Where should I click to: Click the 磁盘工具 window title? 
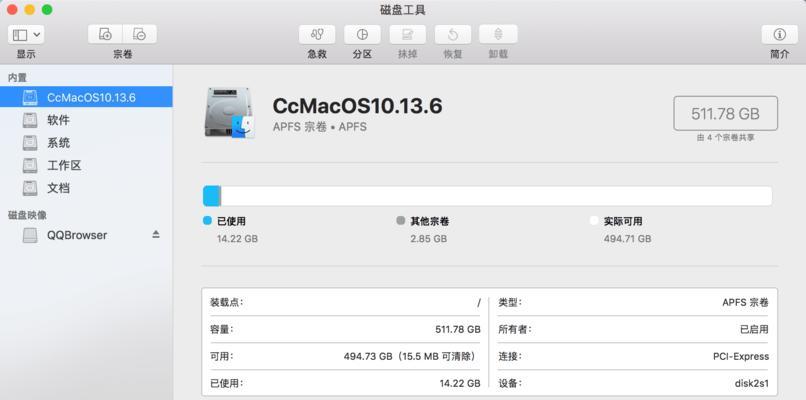click(402, 10)
